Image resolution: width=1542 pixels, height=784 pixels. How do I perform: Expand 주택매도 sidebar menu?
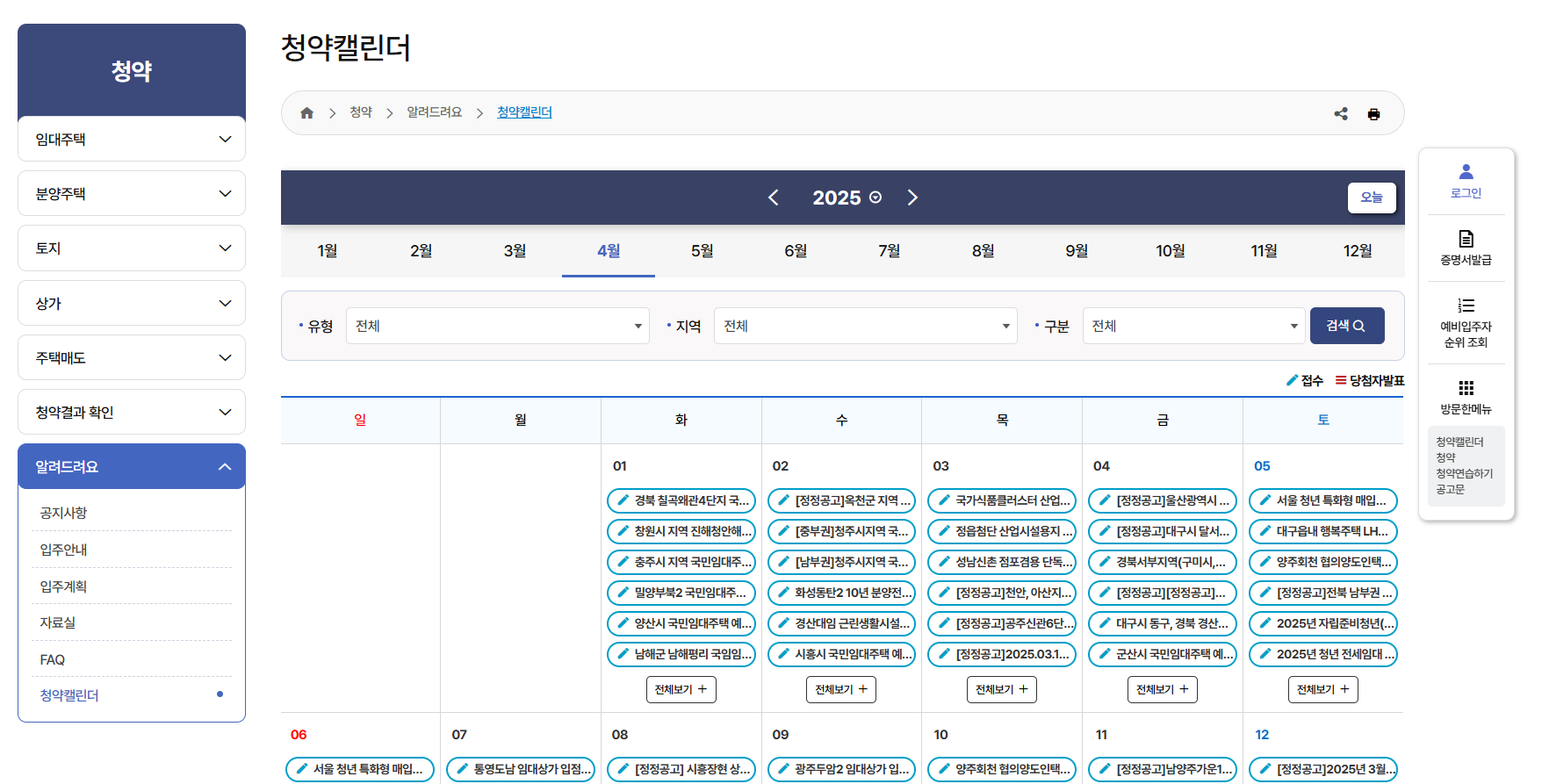coord(132,357)
